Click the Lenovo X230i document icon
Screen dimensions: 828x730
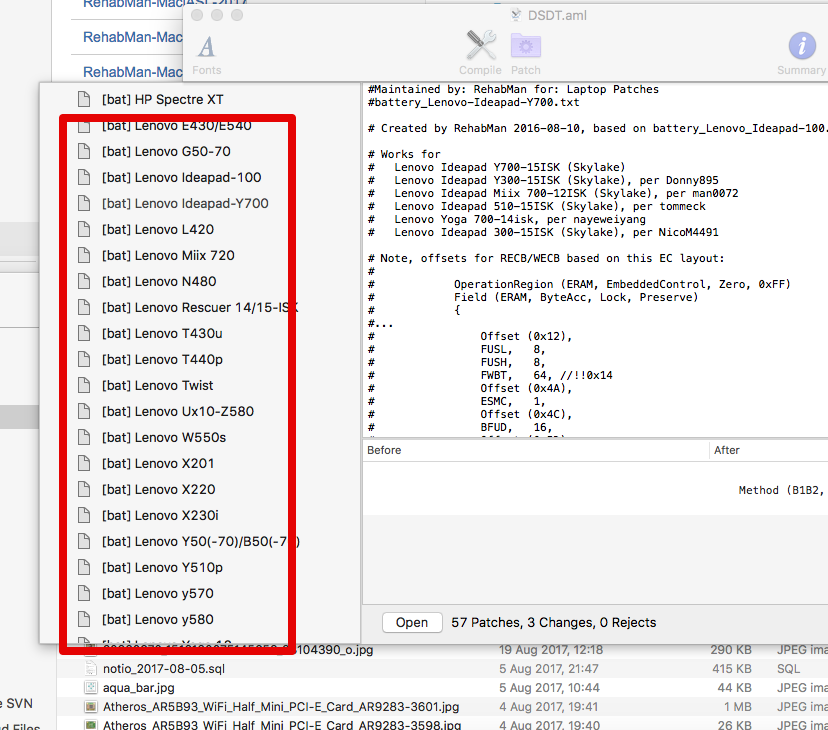click(x=83, y=516)
